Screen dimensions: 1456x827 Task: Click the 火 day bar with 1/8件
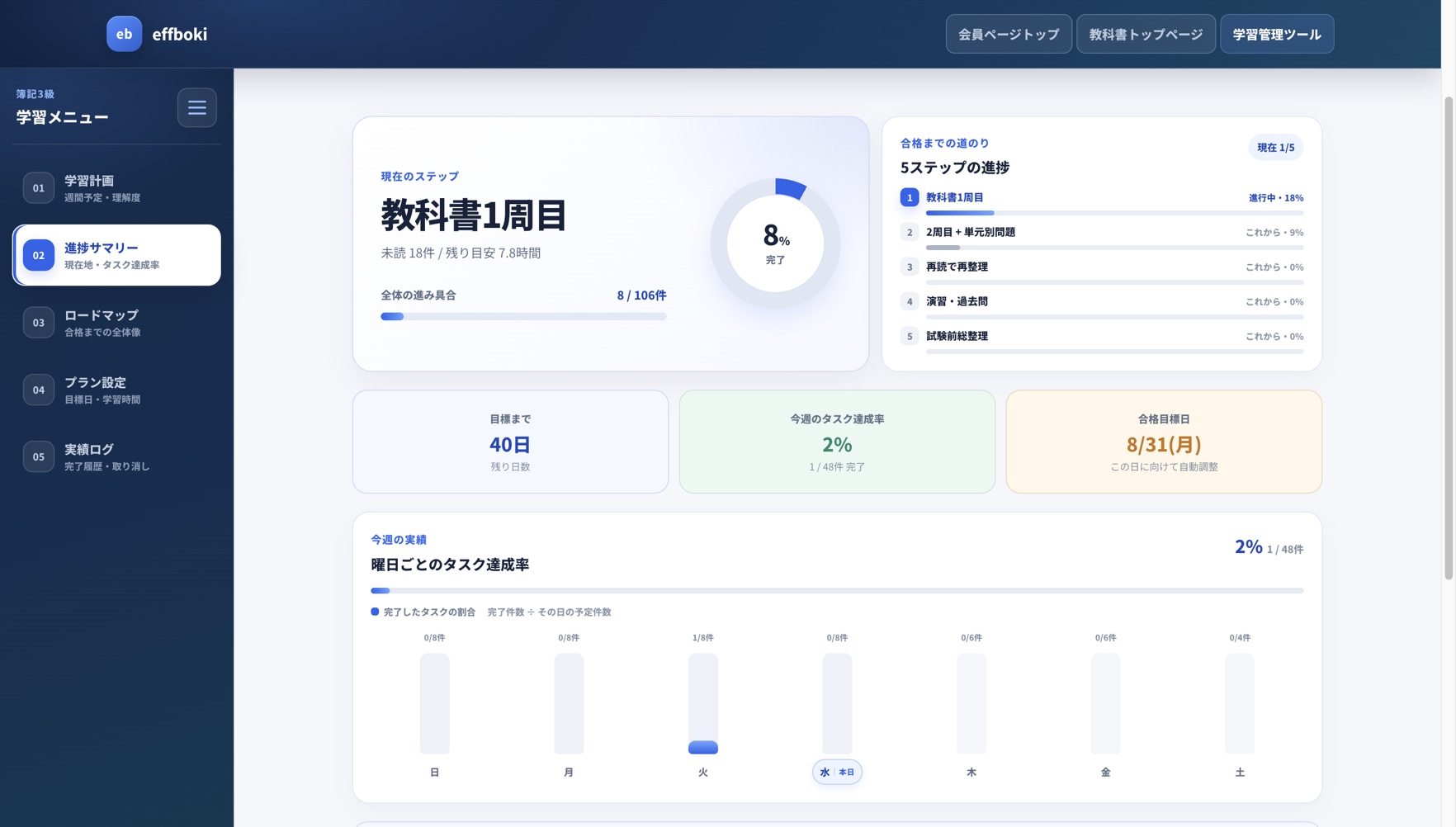[x=703, y=704]
